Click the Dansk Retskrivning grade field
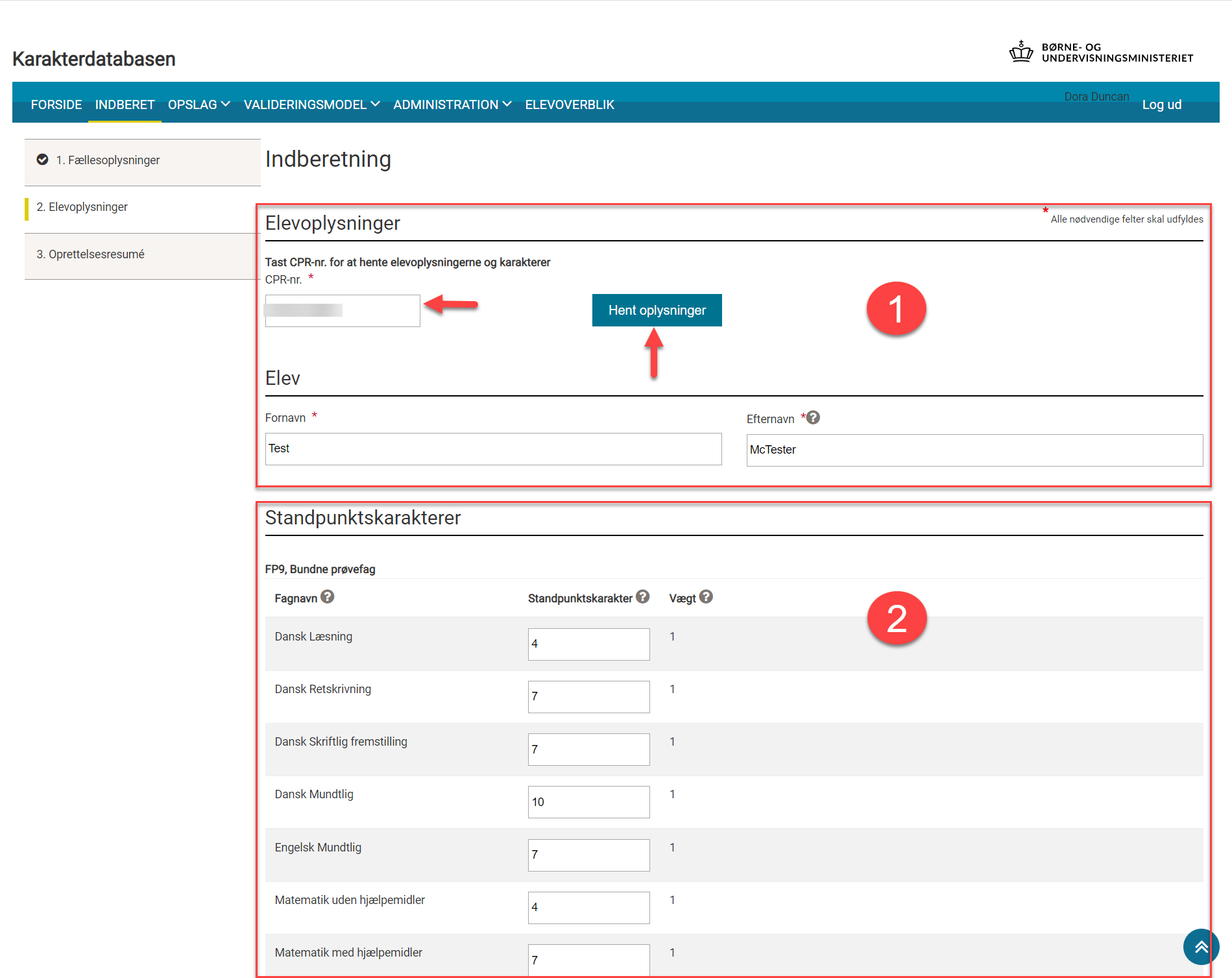This screenshot has width=1232, height=978. 588,697
